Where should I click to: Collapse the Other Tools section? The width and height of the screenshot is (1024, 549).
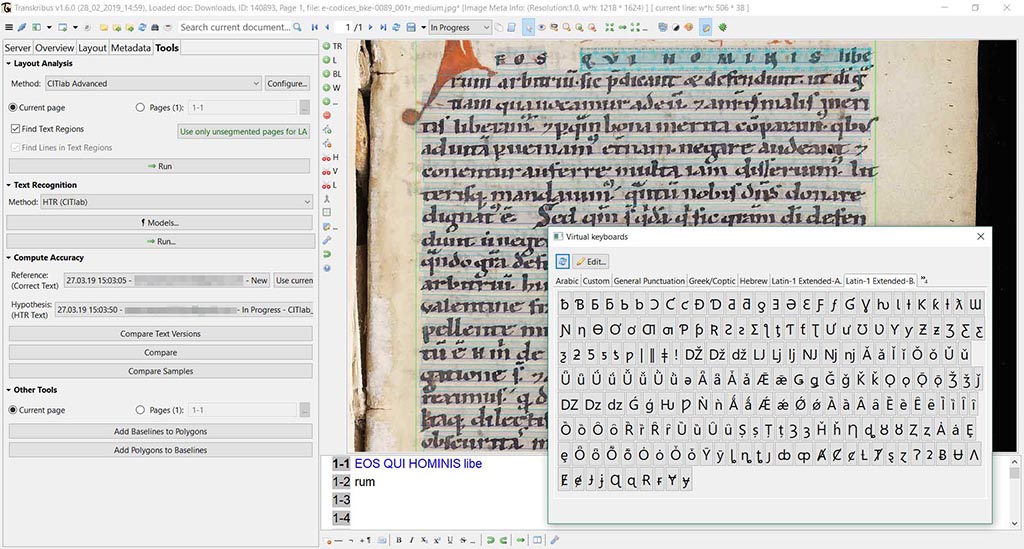pyautogui.click(x=8, y=390)
